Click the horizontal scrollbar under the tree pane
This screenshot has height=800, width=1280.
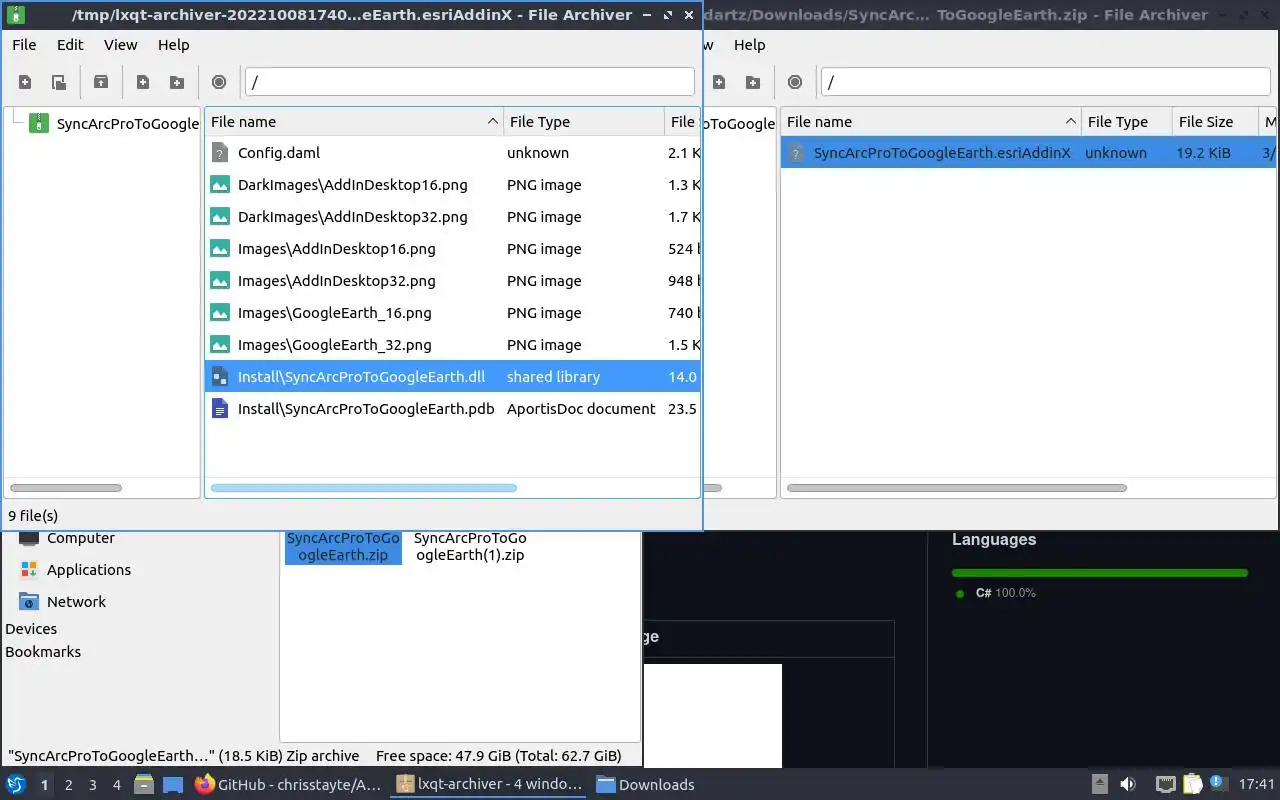[x=66, y=488]
